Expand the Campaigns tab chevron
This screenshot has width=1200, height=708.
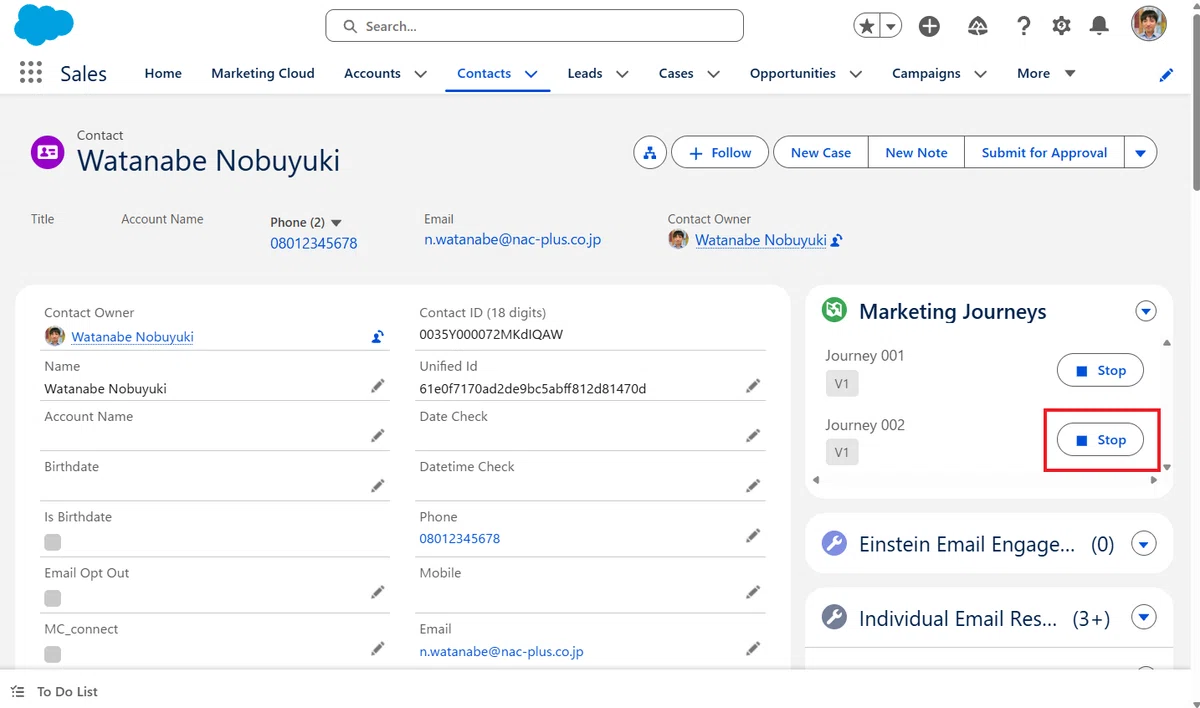980,74
